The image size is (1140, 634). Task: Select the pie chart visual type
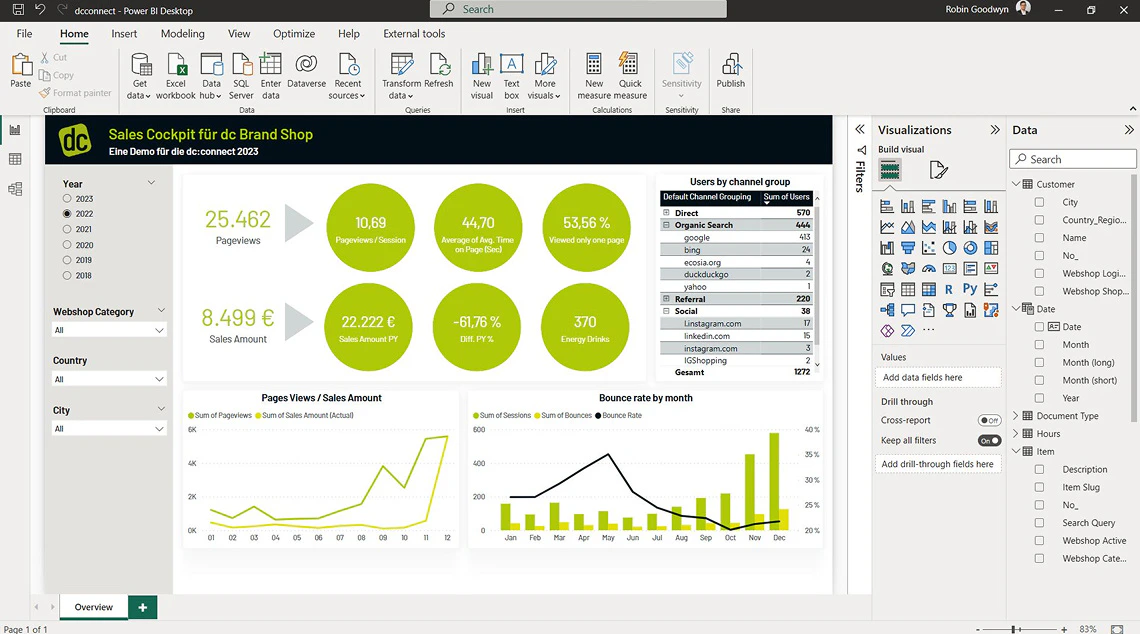pyautogui.click(x=950, y=248)
